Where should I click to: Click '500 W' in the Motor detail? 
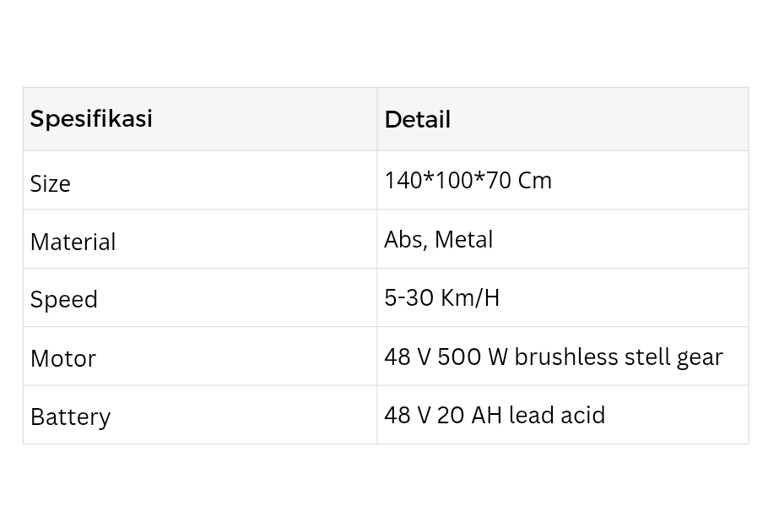[x=473, y=357]
